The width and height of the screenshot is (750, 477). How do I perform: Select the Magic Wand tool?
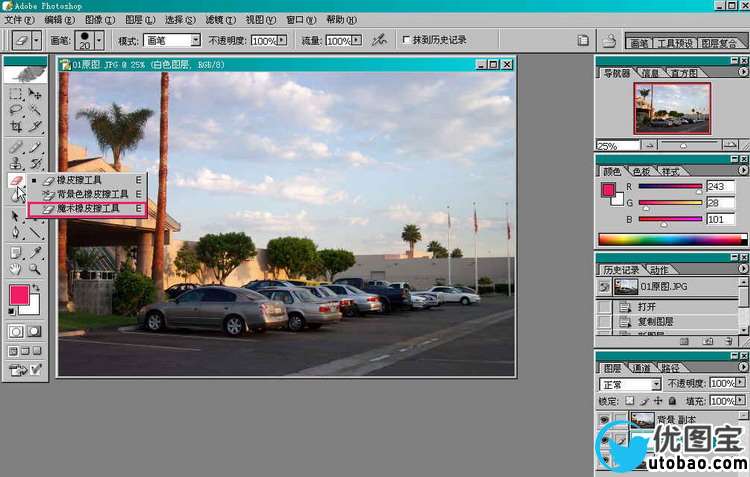coord(35,111)
